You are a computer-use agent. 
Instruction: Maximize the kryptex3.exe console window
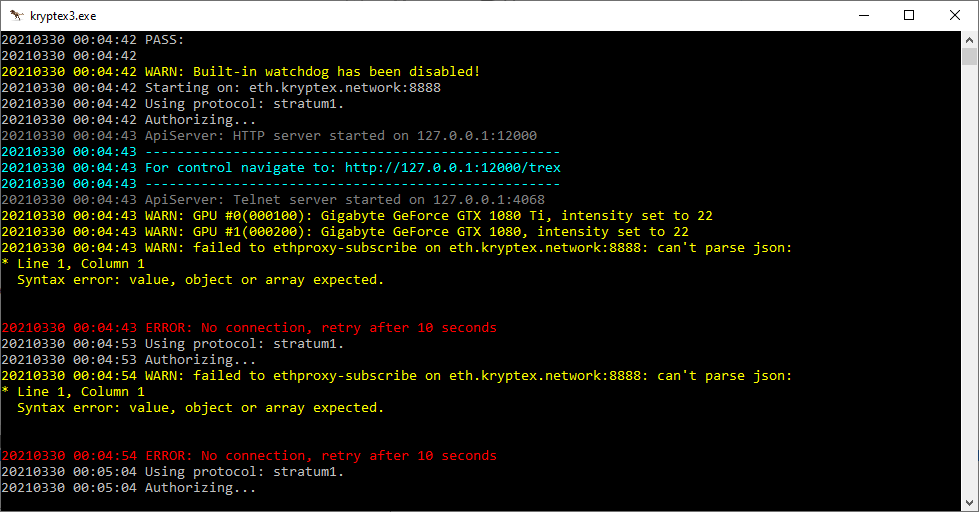coord(909,15)
